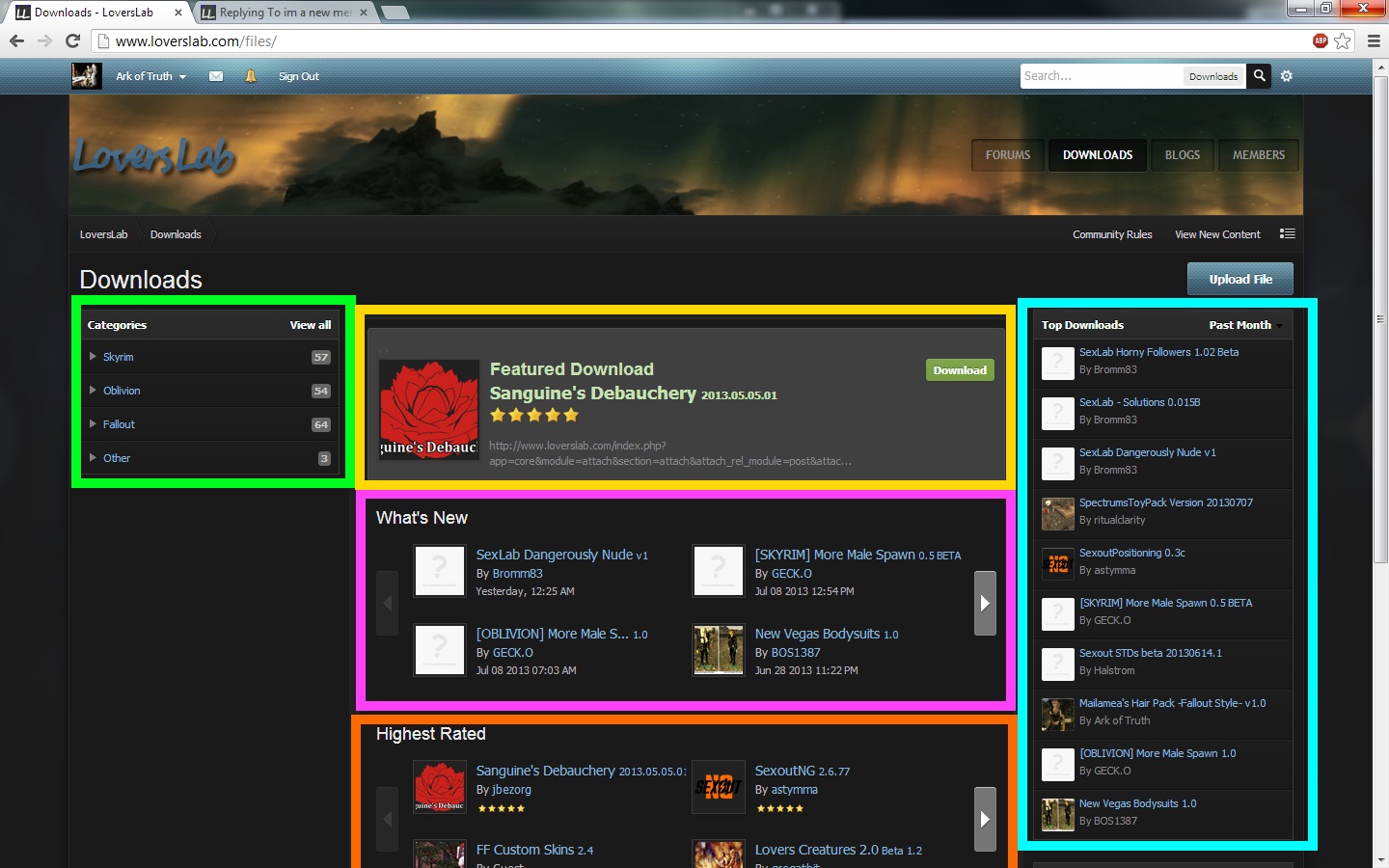Click the browser forward arrow
This screenshot has width=1389, height=868.
[x=44, y=41]
